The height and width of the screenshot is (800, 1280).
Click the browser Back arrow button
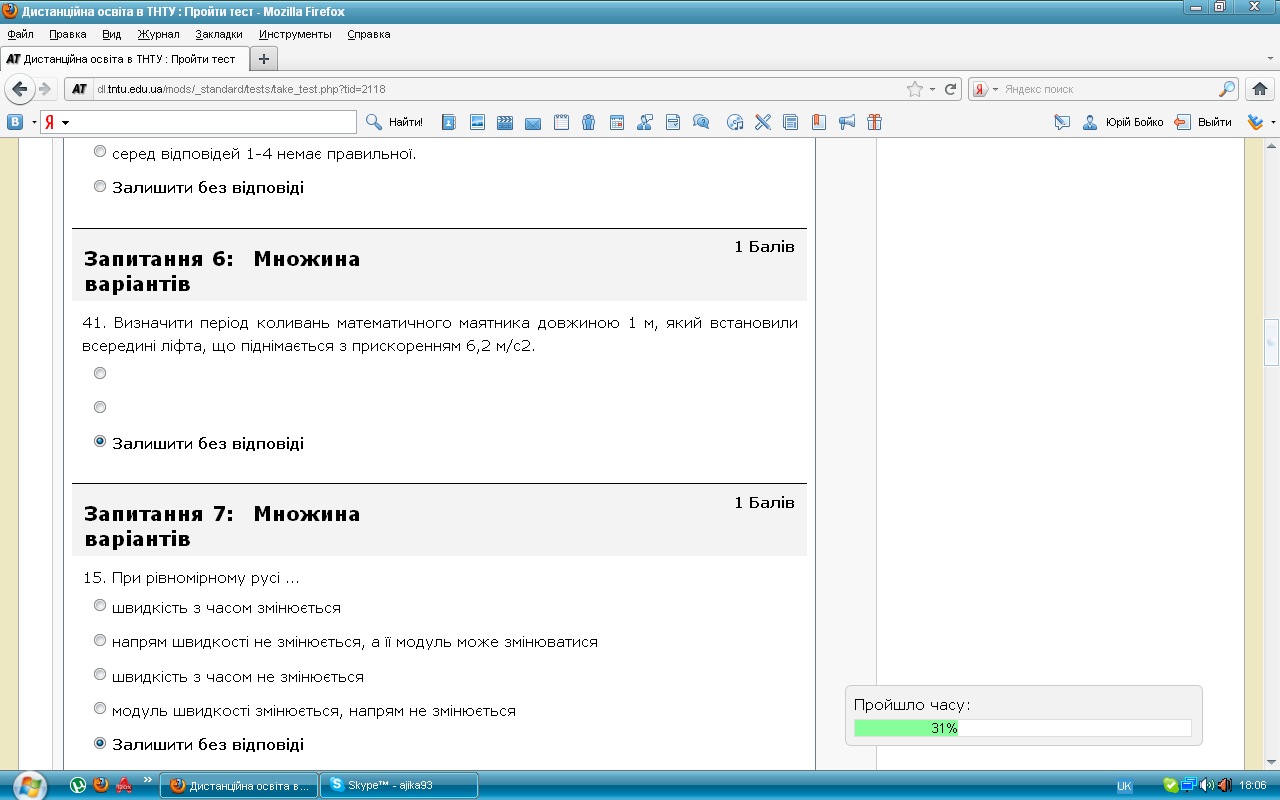[20, 89]
